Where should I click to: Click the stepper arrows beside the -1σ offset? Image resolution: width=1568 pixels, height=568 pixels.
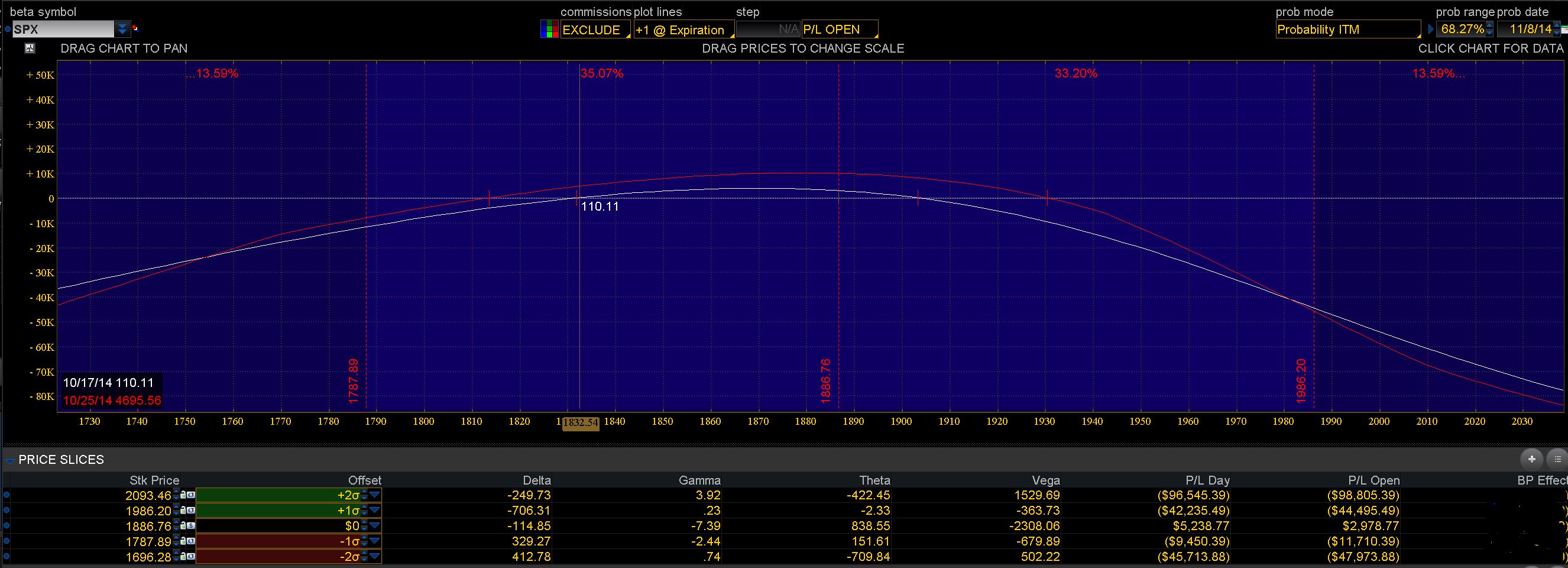click(365, 541)
